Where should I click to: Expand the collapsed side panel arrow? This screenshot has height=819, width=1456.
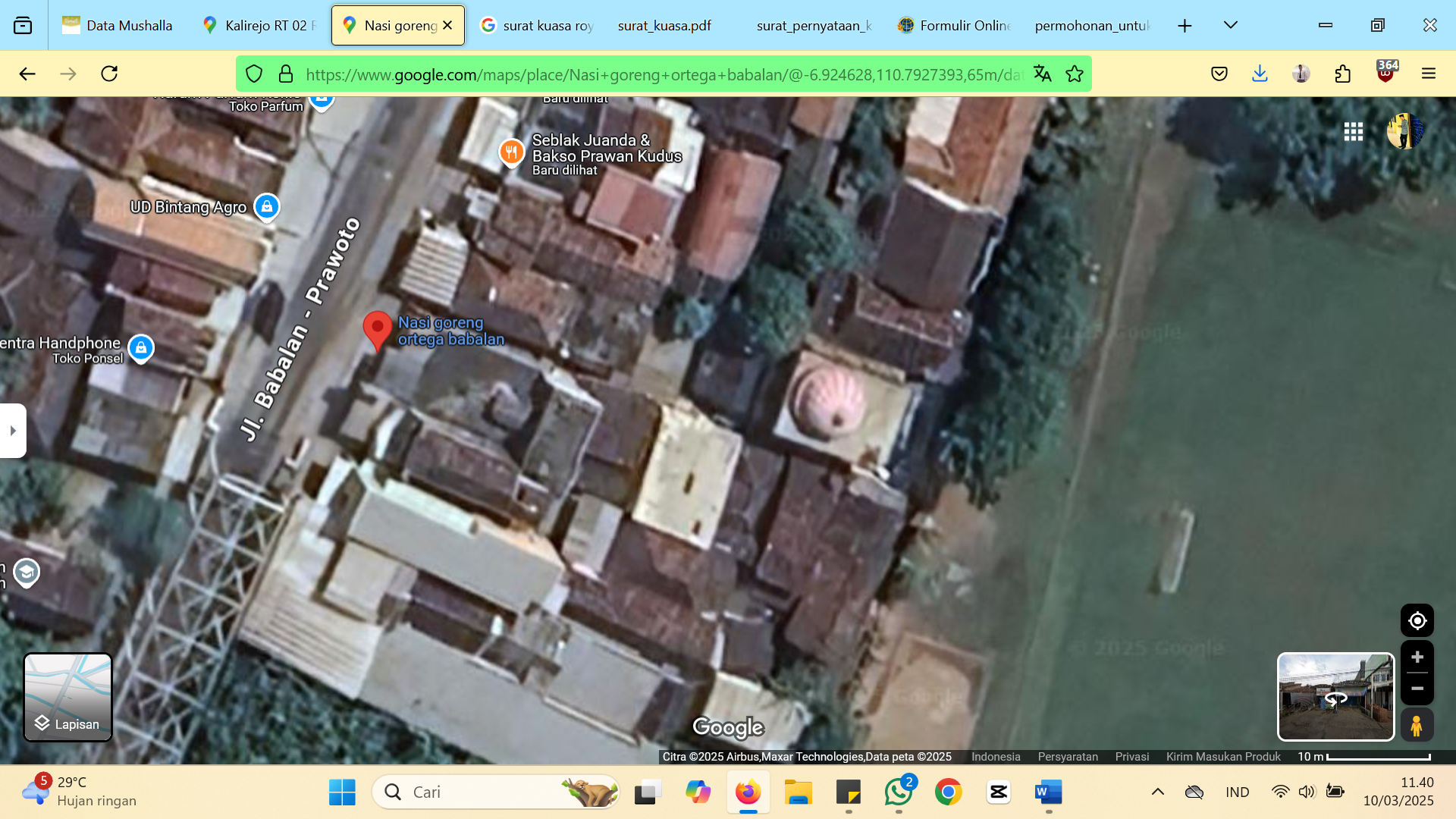[13, 431]
